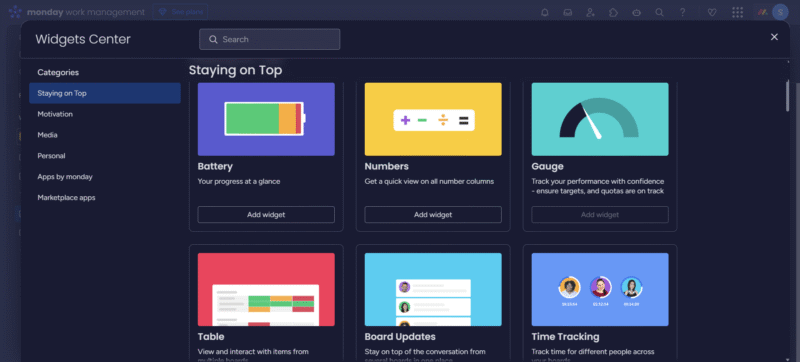The width and height of the screenshot is (800, 362).
Task: Click the Gauge widget title
Action: 547,166
